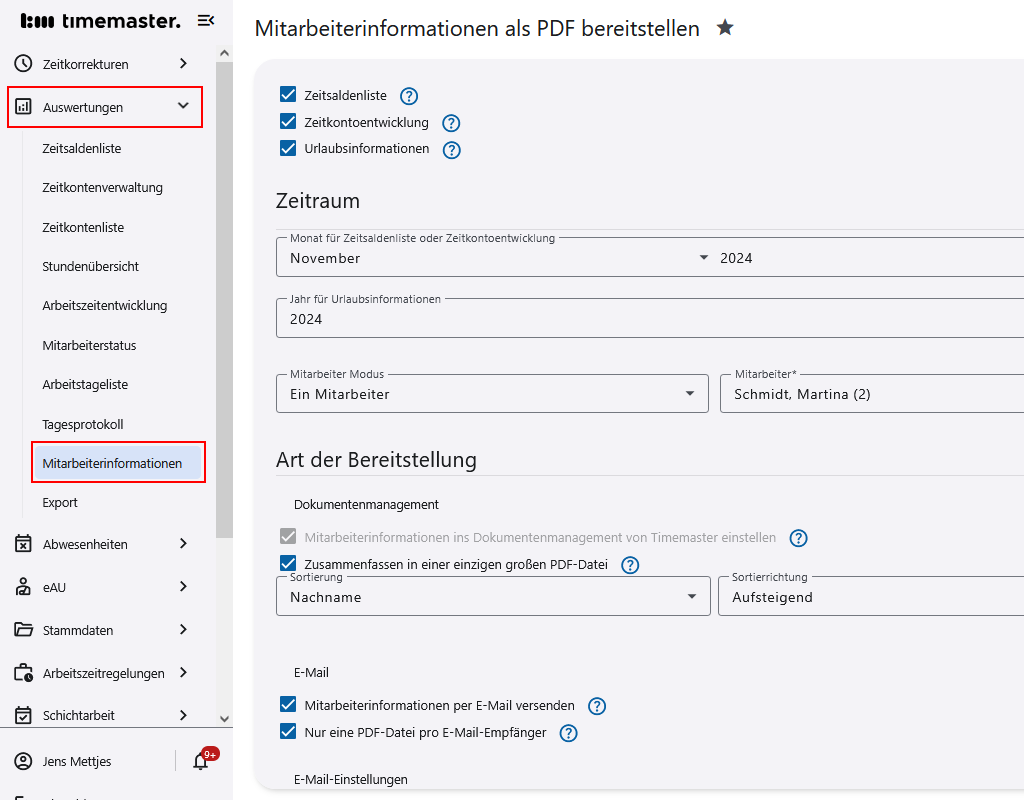Select Tagesprotokoll in sidebar menu

[x=83, y=424]
